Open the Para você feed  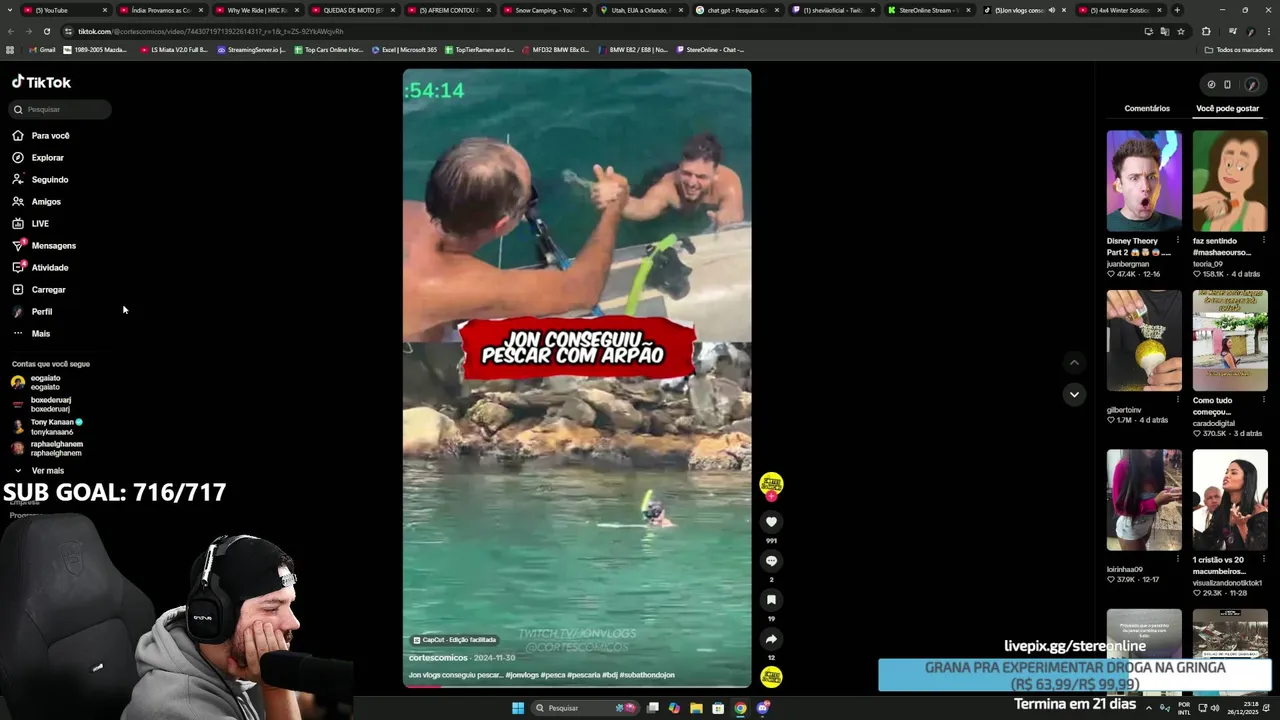[x=41, y=136]
